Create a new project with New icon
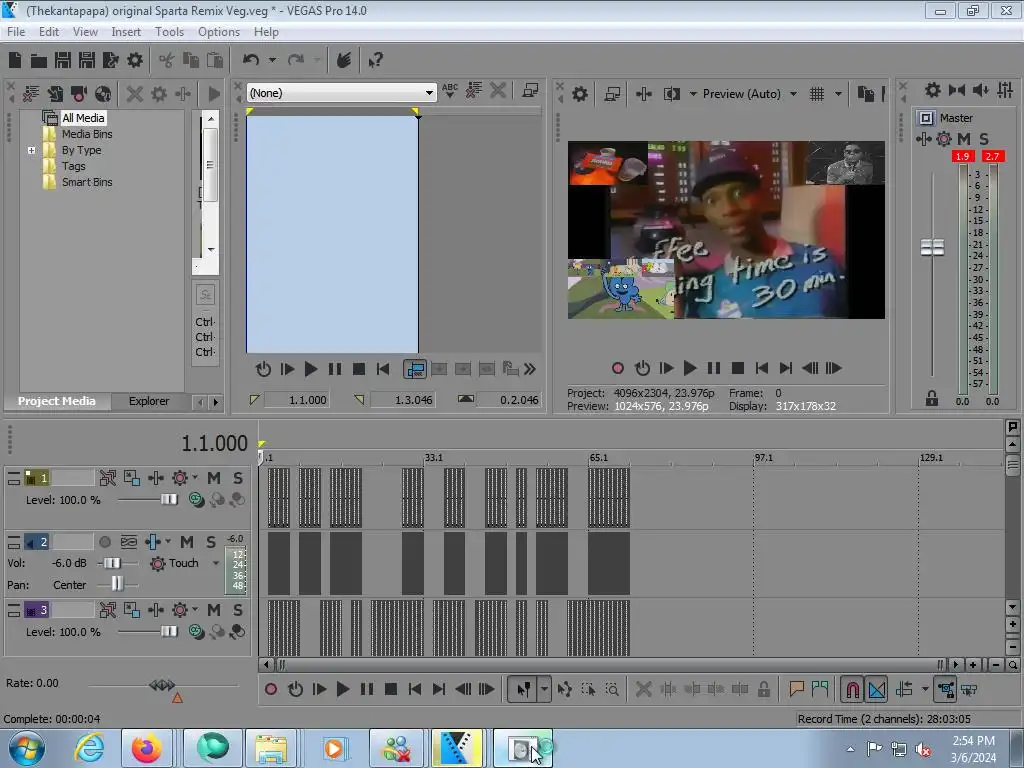This screenshot has width=1024, height=768. pos(15,61)
